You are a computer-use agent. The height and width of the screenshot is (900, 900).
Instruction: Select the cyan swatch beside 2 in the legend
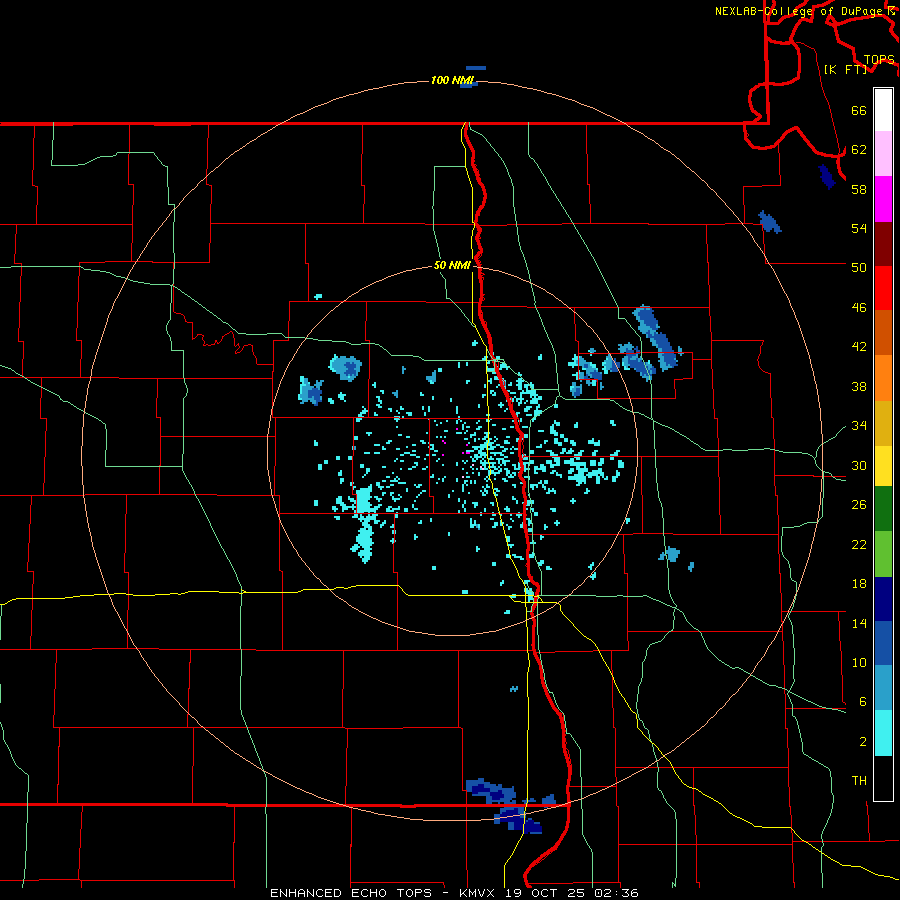[x=883, y=733]
